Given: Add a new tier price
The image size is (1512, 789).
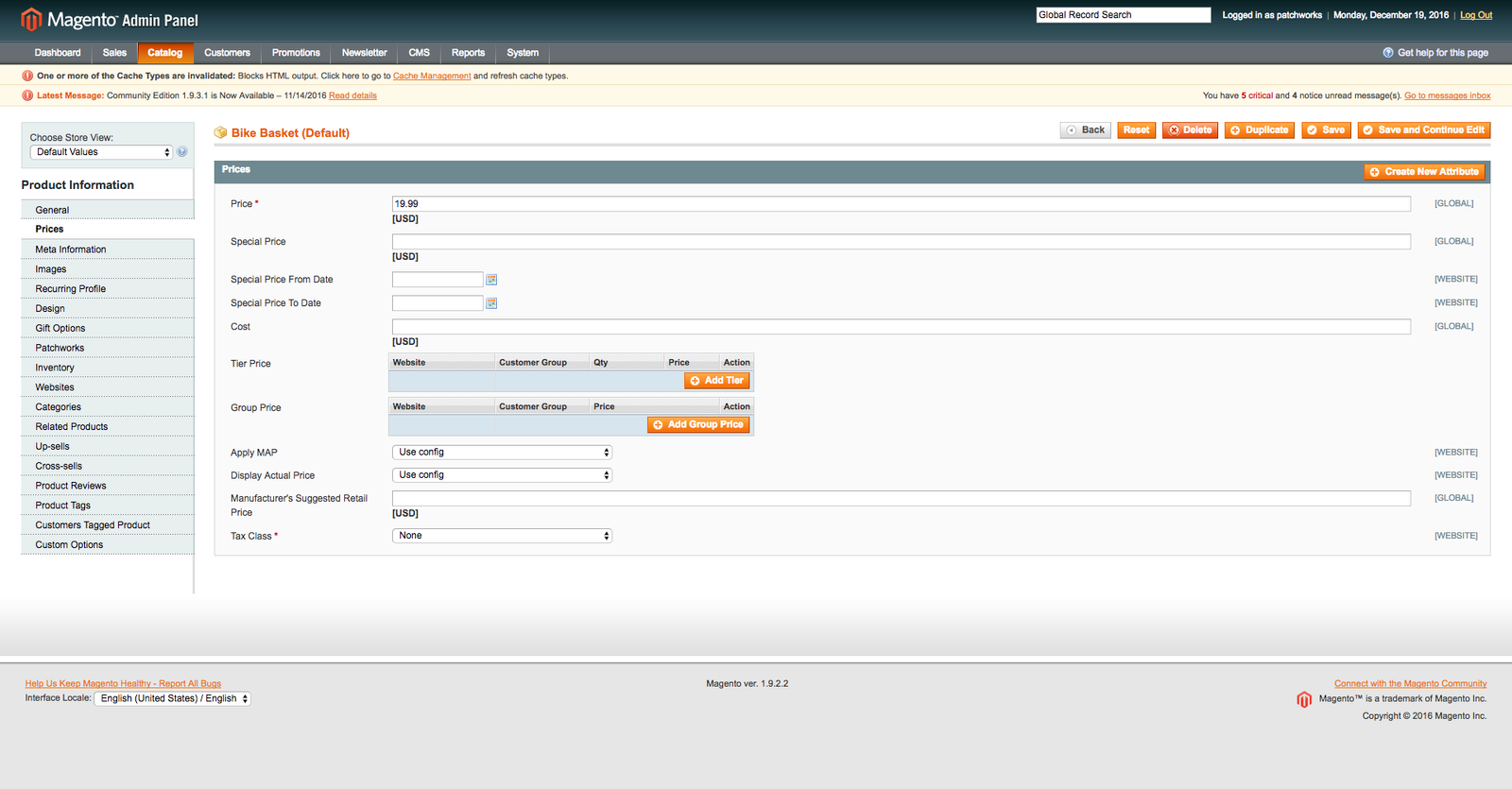Looking at the screenshot, I should [717, 381].
